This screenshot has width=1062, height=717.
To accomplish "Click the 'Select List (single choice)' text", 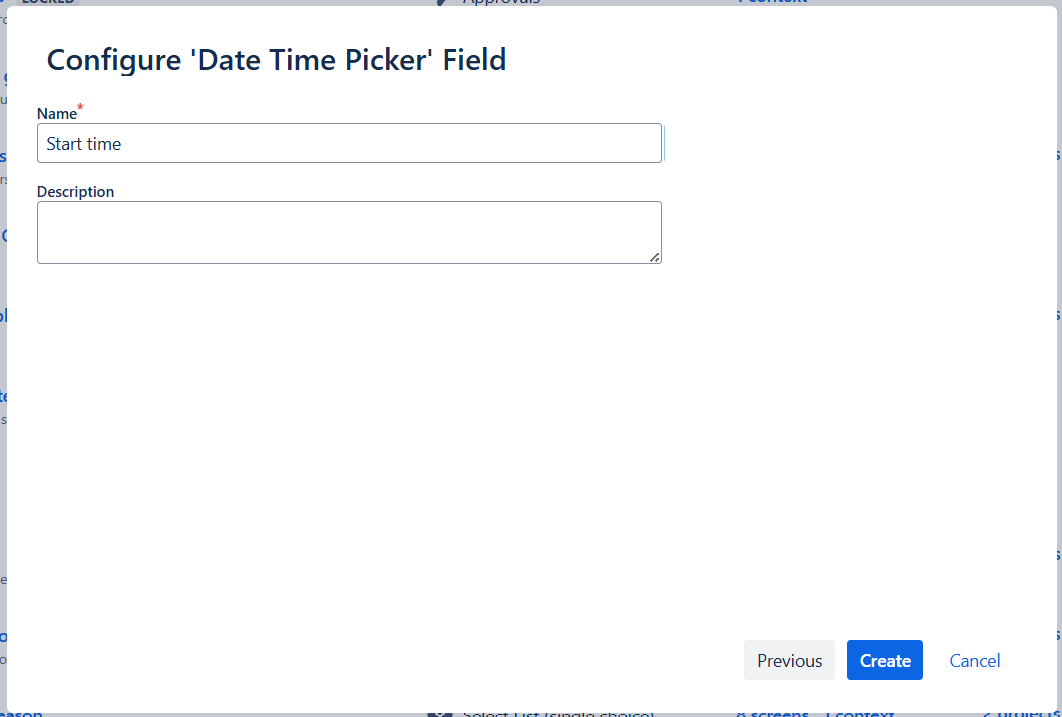I will pyautogui.click(x=559, y=714).
